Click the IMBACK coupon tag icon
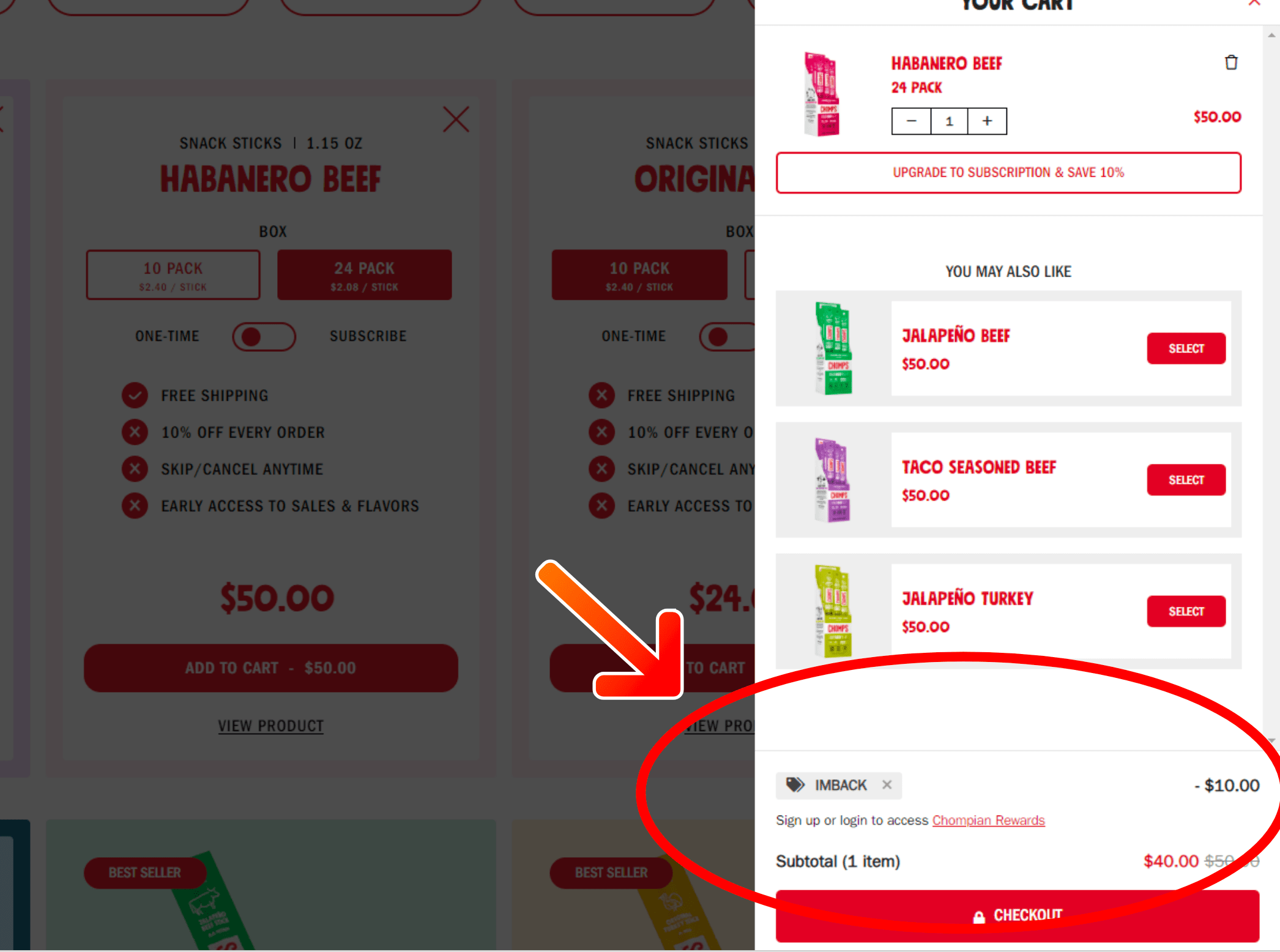 795,785
